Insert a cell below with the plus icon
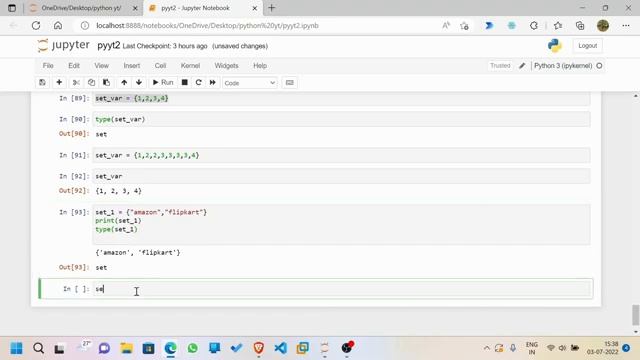Viewport: 640px width, 360px height. pos(59,82)
